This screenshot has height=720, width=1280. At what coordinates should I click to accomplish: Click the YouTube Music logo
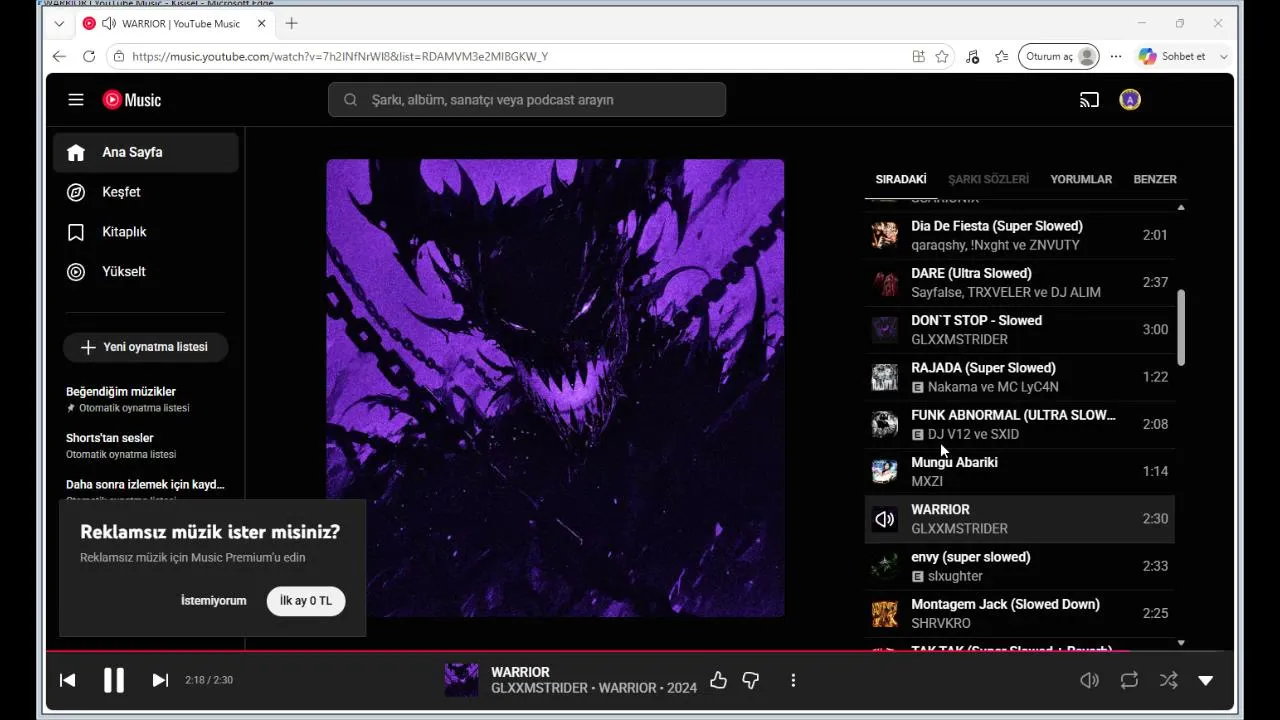(x=131, y=100)
